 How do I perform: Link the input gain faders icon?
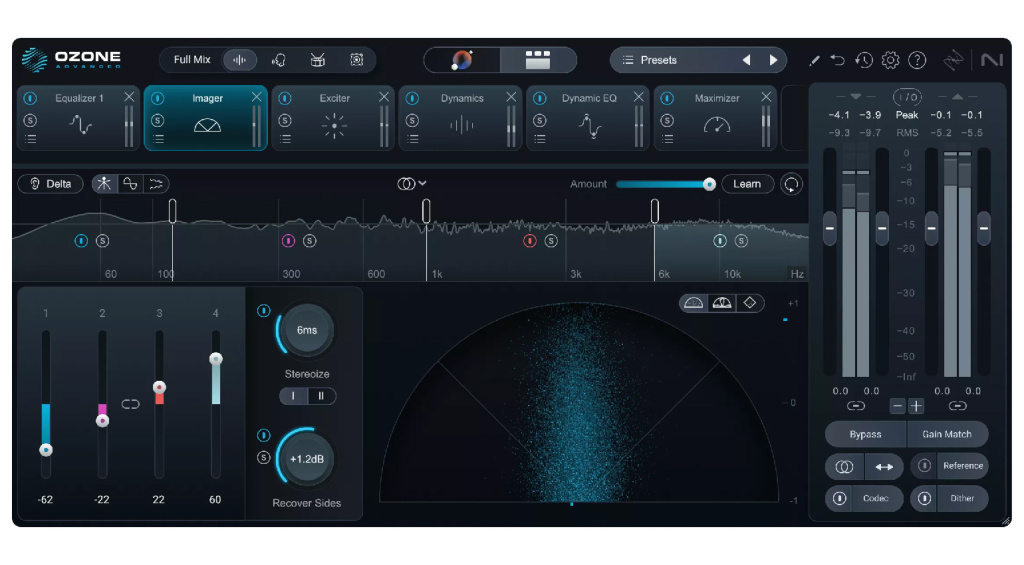click(856, 406)
